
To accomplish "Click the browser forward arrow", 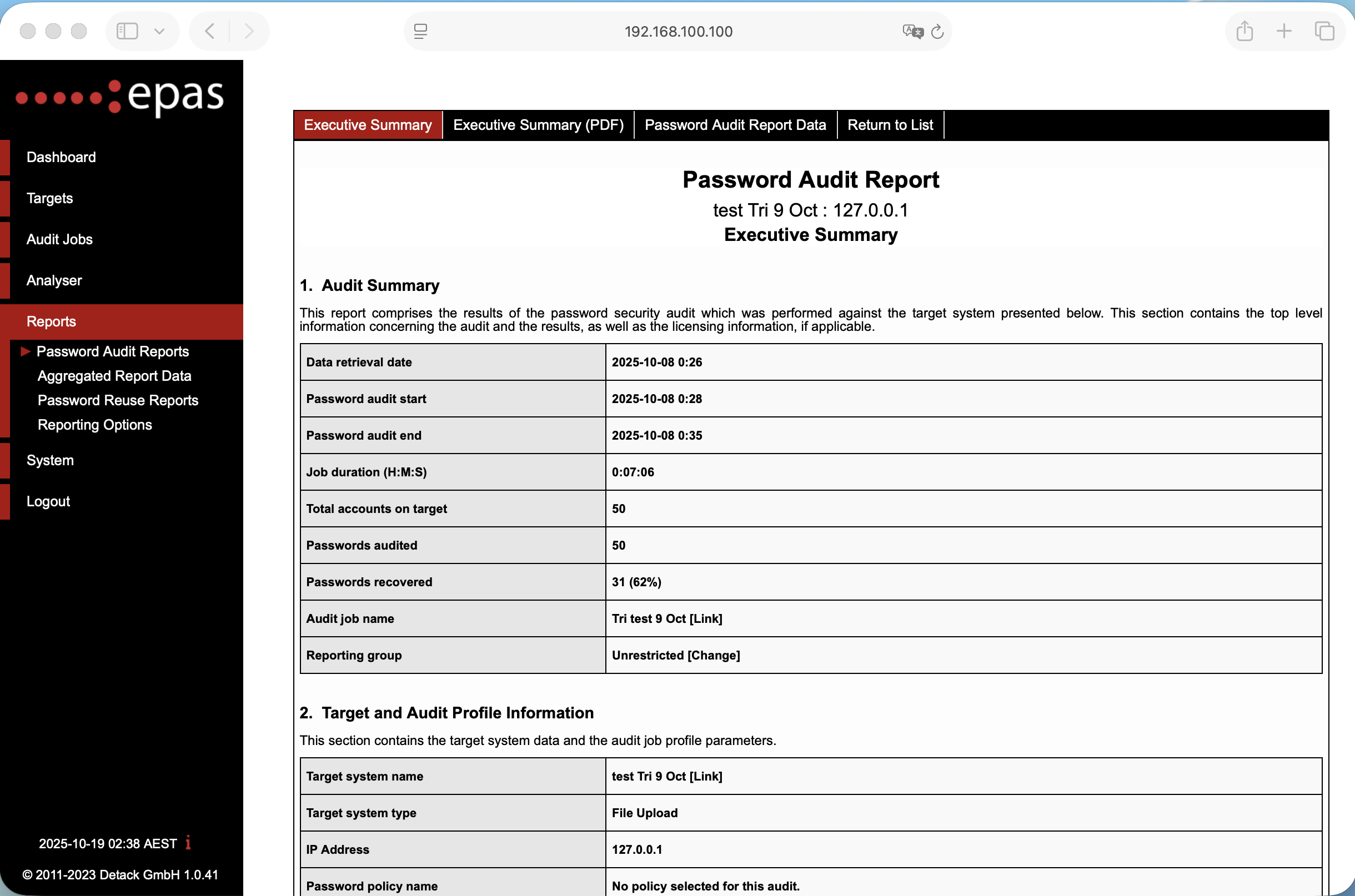I will (249, 31).
